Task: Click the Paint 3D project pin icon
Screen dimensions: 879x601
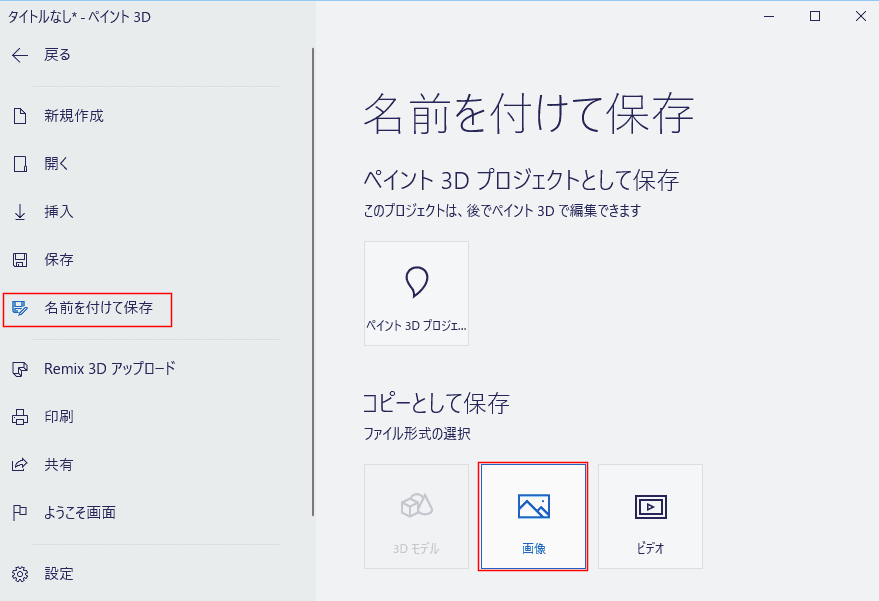Action: 417,281
